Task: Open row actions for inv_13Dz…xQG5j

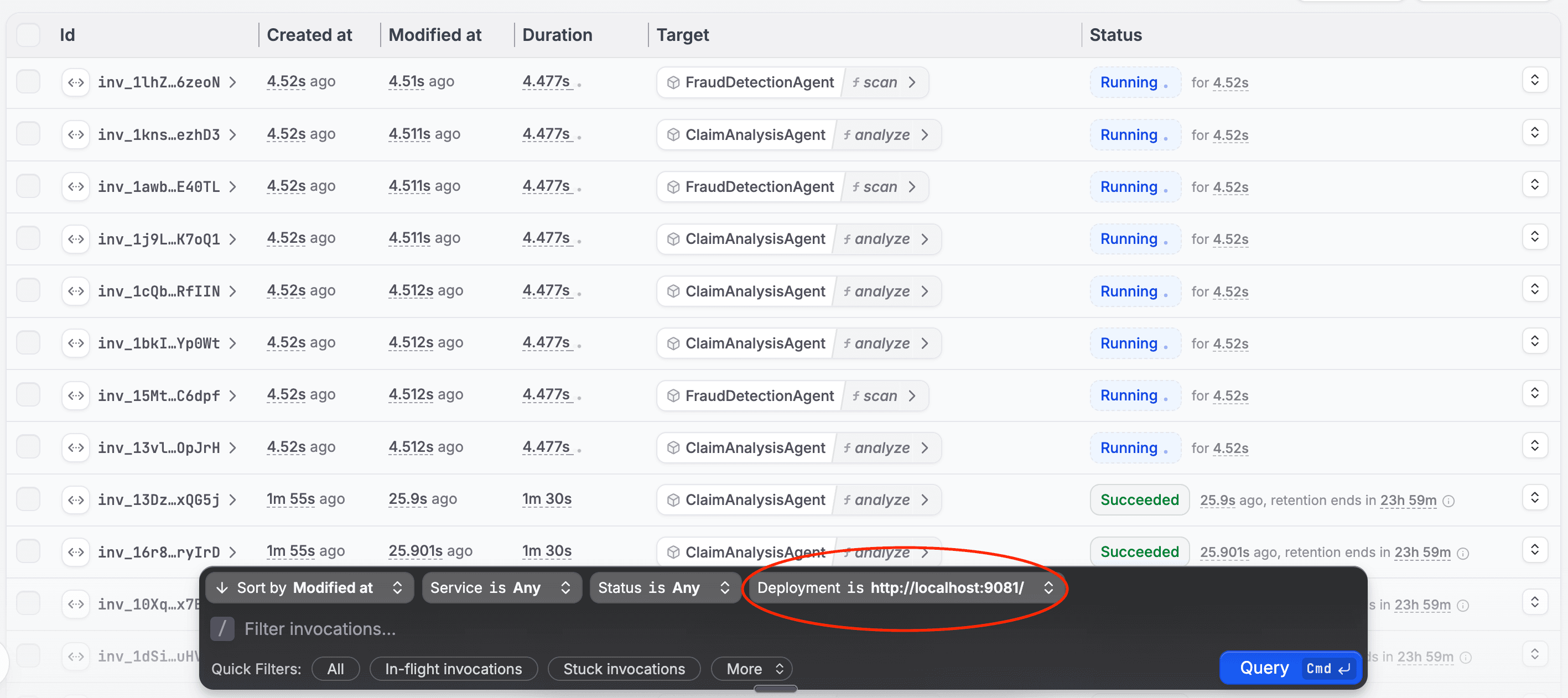Action: (1534, 498)
